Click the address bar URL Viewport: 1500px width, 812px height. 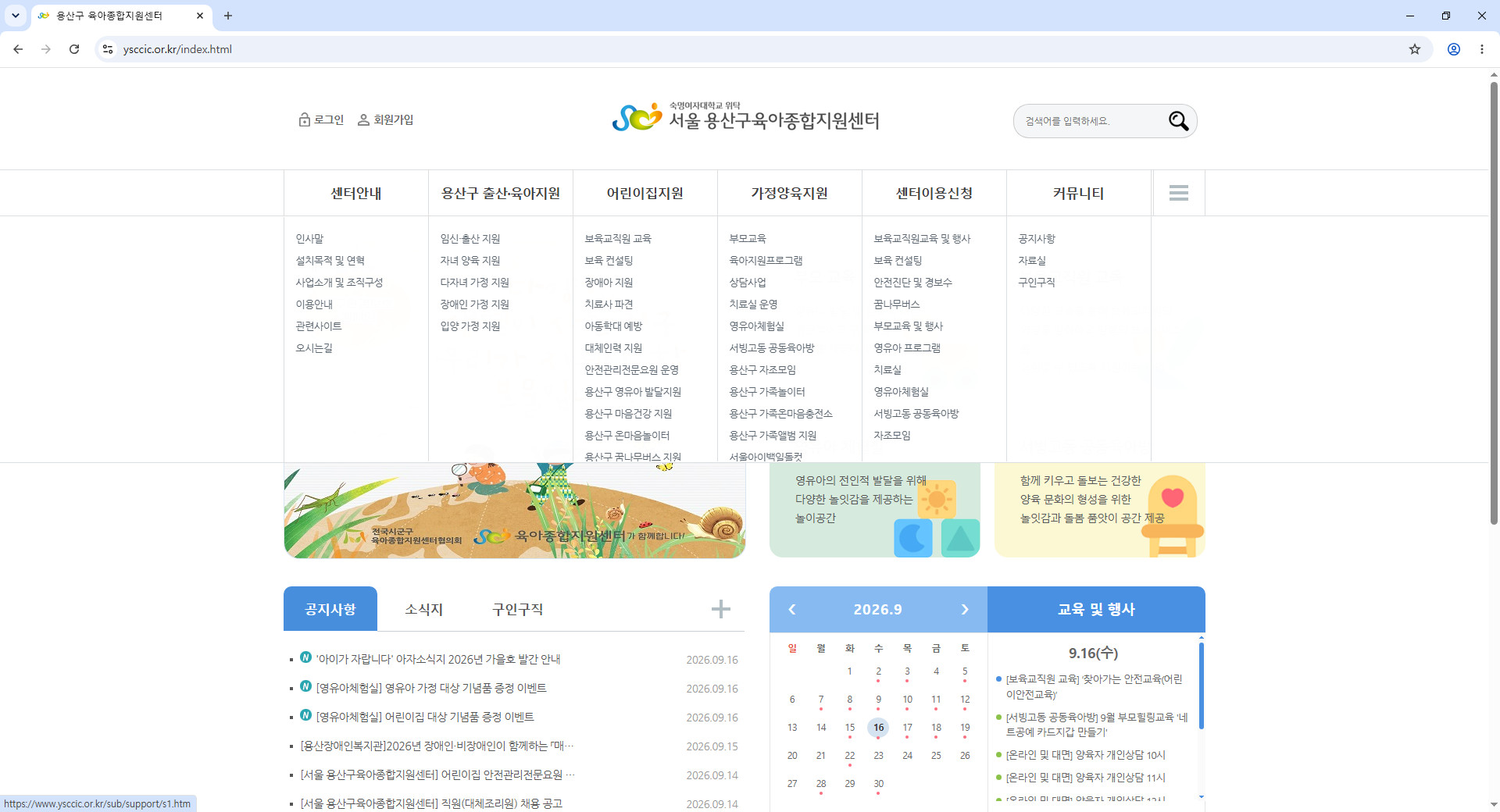click(177, 49)
